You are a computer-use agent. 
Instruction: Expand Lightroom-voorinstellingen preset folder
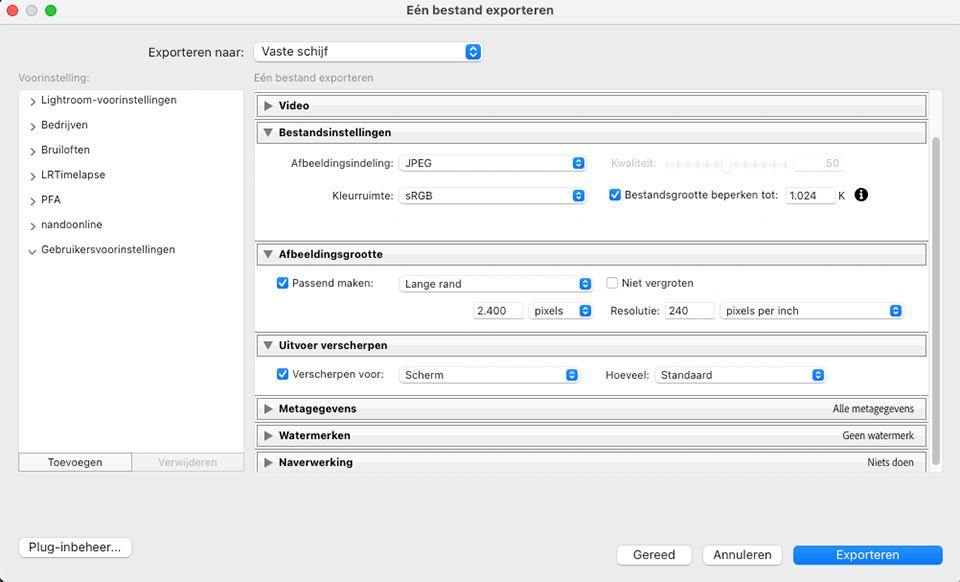click(x=32, y=102)
